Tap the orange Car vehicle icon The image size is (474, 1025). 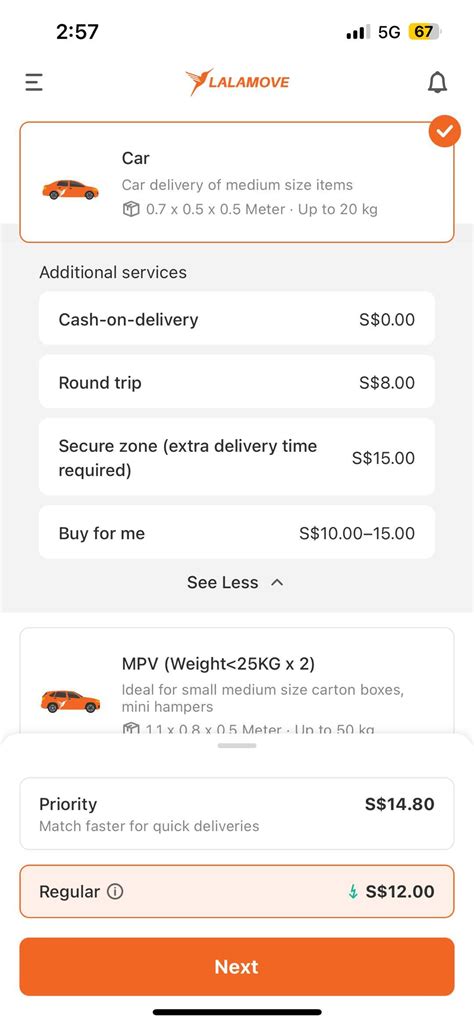tap(71, 190)
